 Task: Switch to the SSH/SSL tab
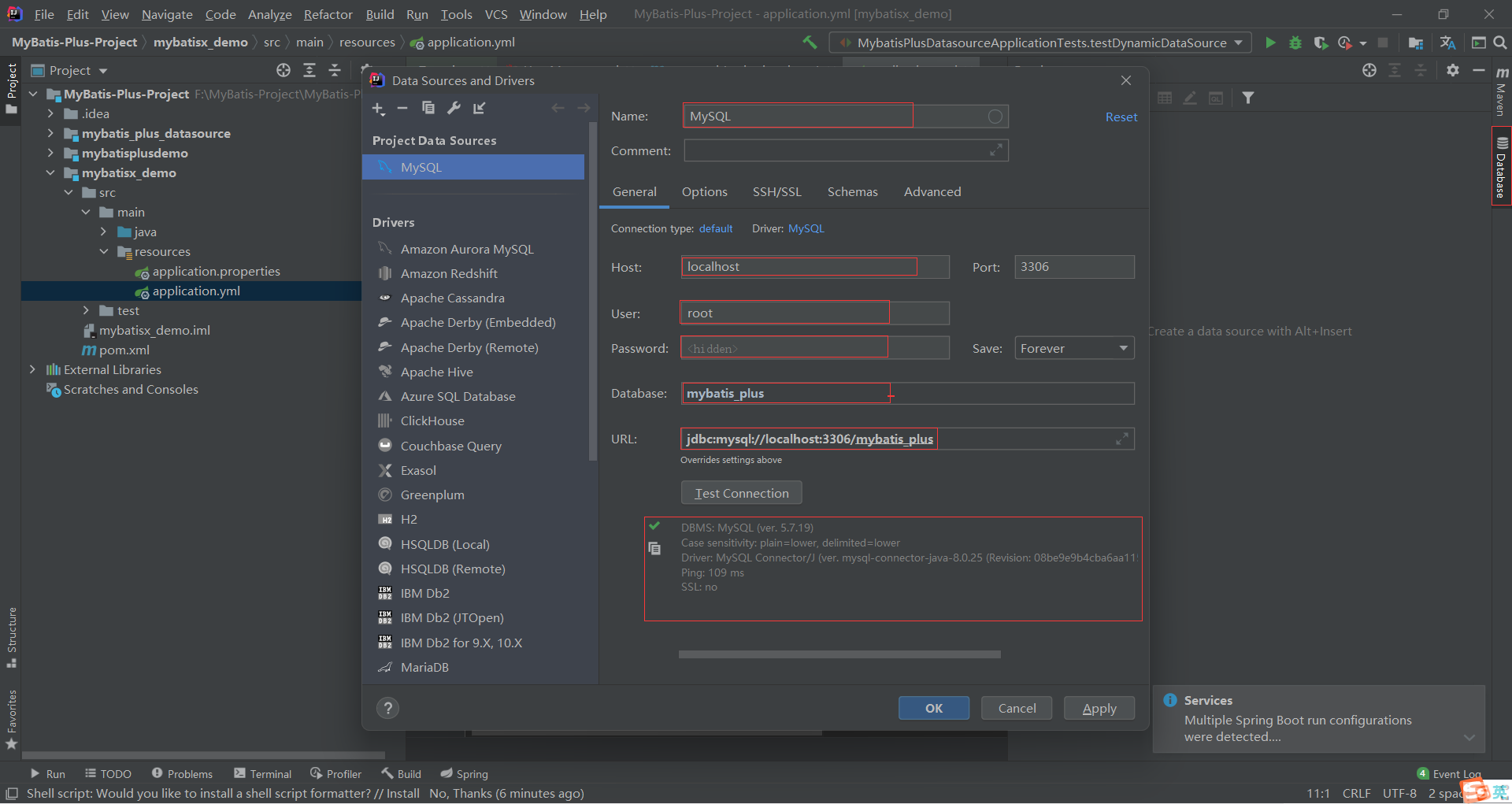776,191
